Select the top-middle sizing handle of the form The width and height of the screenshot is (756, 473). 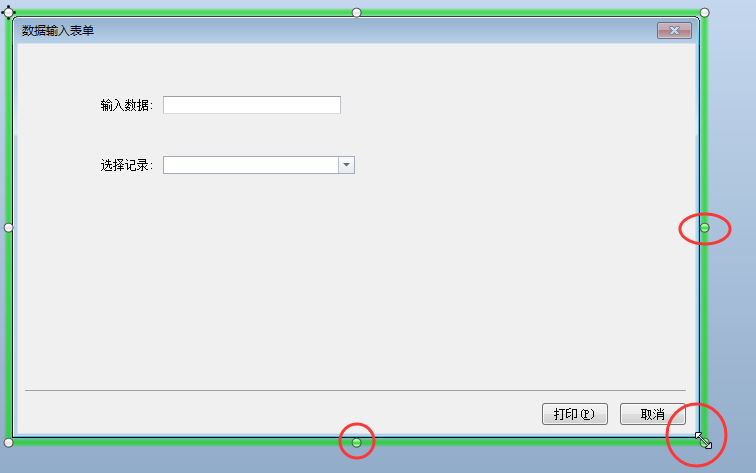pos(356,13)
